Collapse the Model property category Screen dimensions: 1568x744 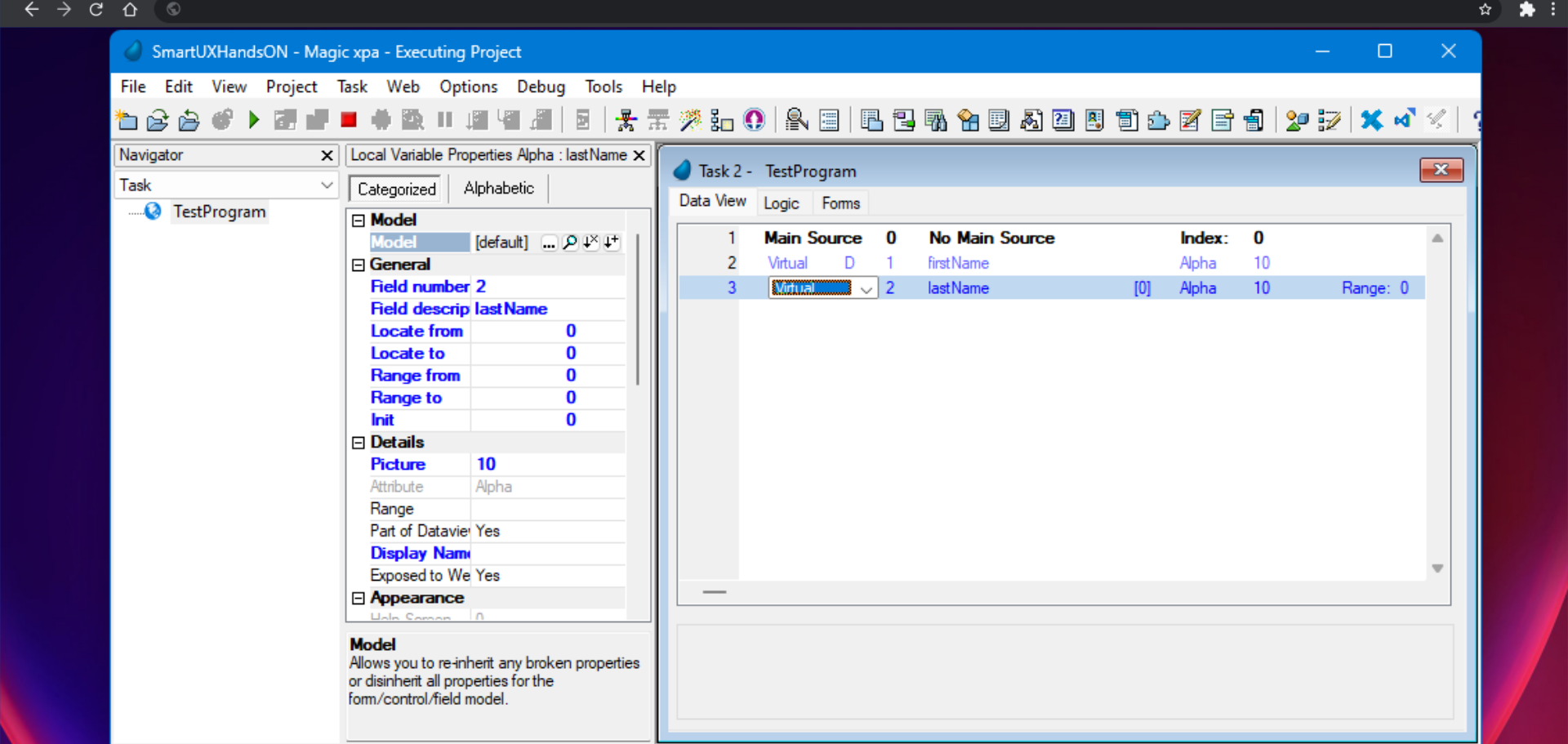click(359, 221)
